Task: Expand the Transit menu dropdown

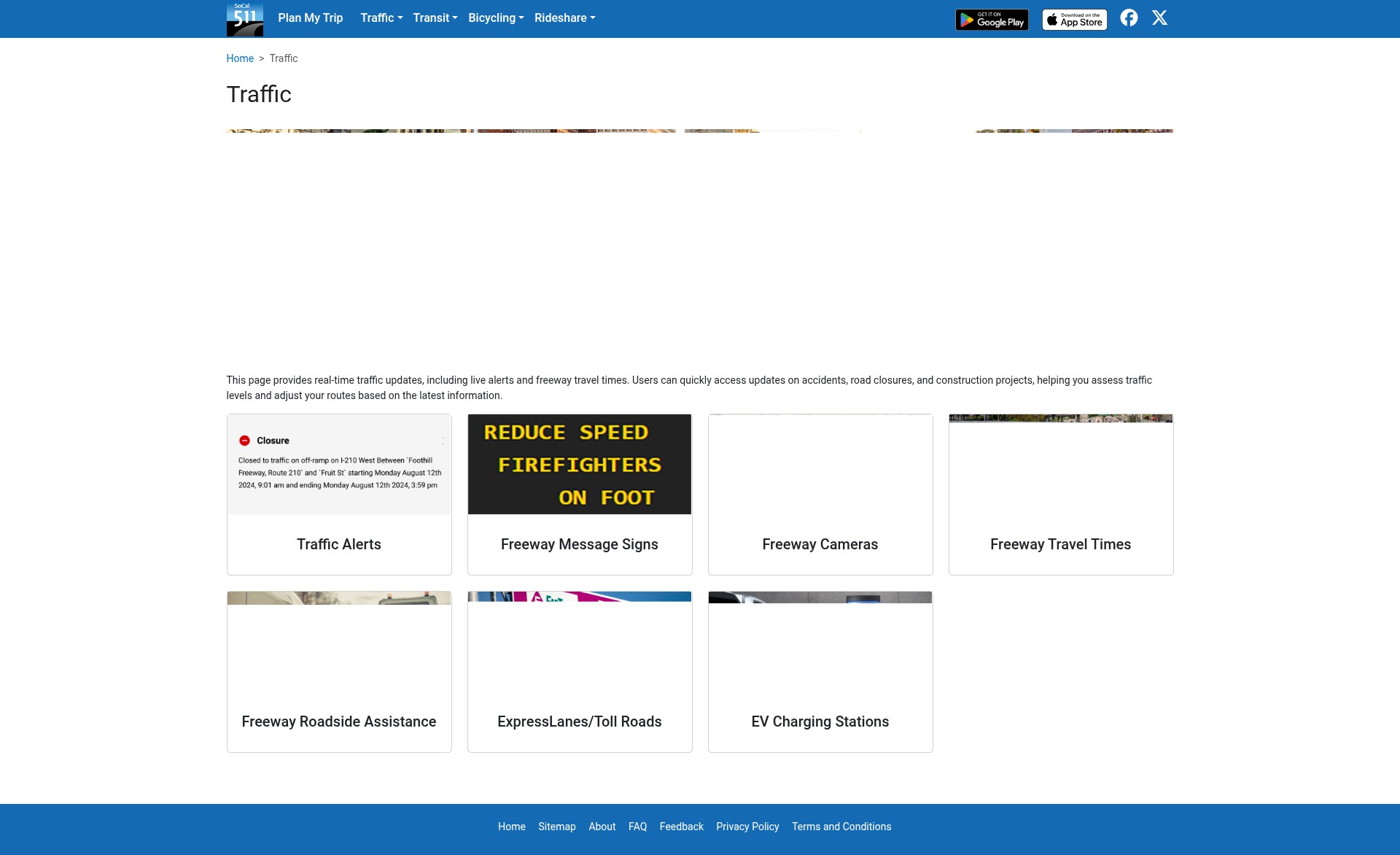Action: pos(435,18)
